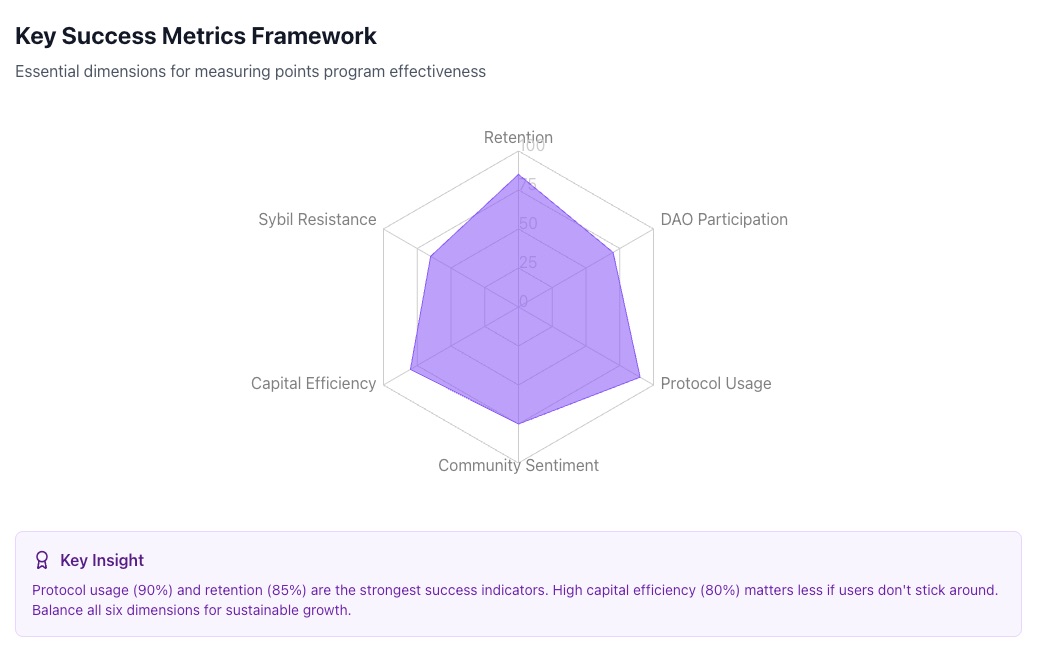Click the Community Sentiment data vertex on radar
This screenshot has height=654, width=1044.
point(518,424)
